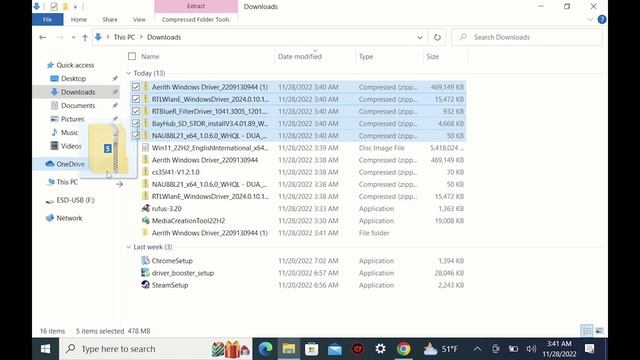Click Downloads in the address breadcrumb
The image size is (640, 360).
tap(164, 37)
